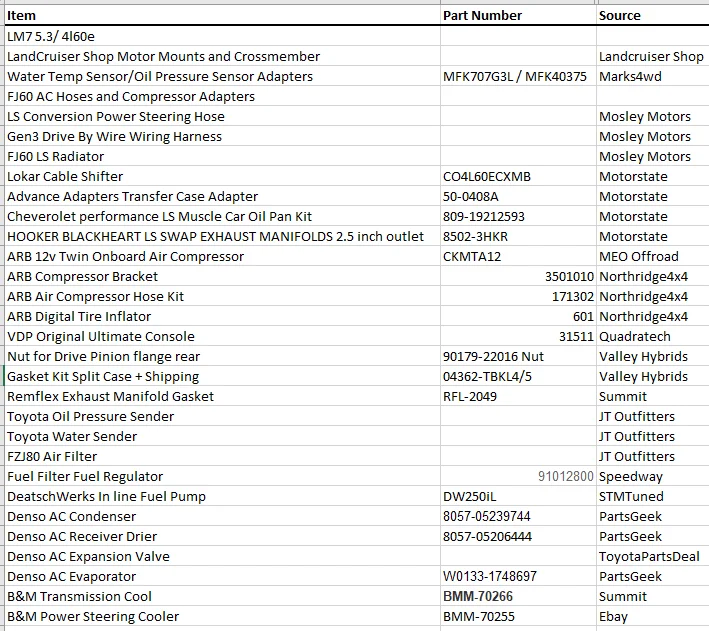Select 'Remflex Exhaust Manifold Gasket' cell
This screenshot has height=631, width=709.
click(222, 396)
